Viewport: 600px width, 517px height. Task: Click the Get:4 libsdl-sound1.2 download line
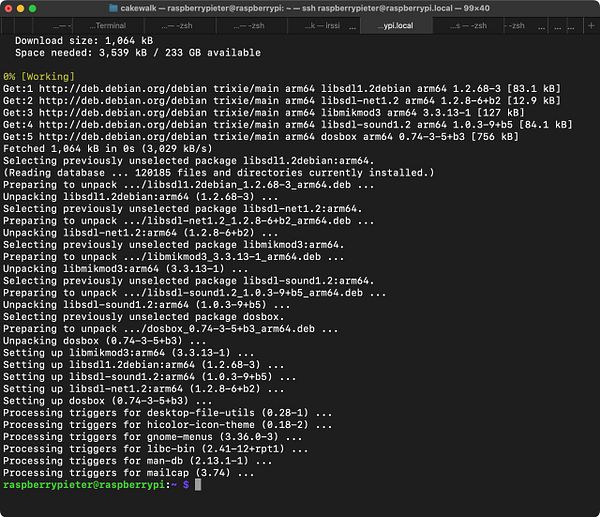[288, 124]
